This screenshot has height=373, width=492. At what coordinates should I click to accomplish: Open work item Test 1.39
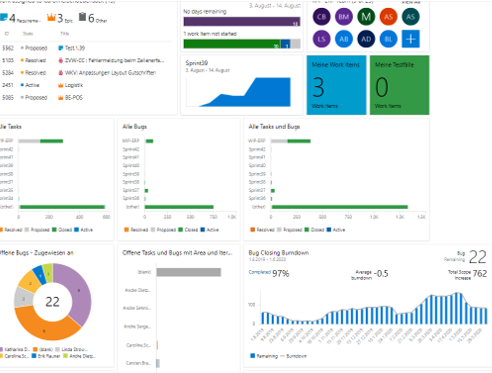[x=75, y=48]
